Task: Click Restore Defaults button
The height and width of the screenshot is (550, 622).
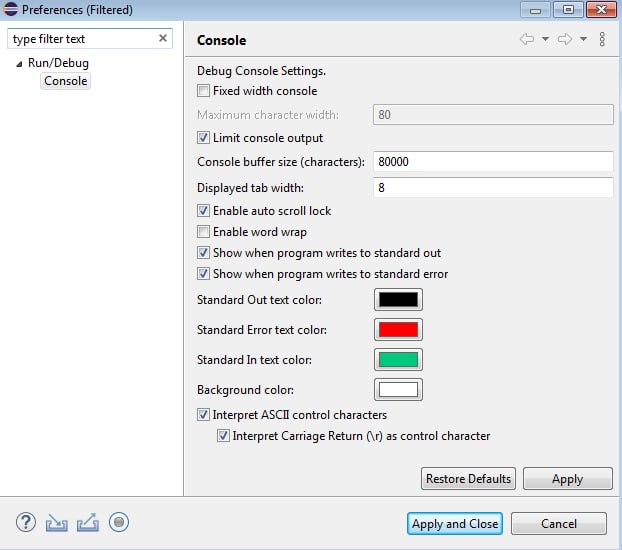Action: 468,479
